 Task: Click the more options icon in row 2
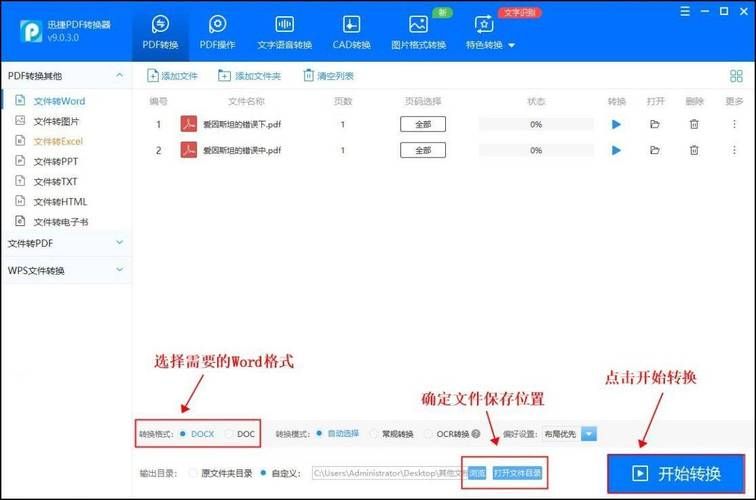tap(736, 150)
